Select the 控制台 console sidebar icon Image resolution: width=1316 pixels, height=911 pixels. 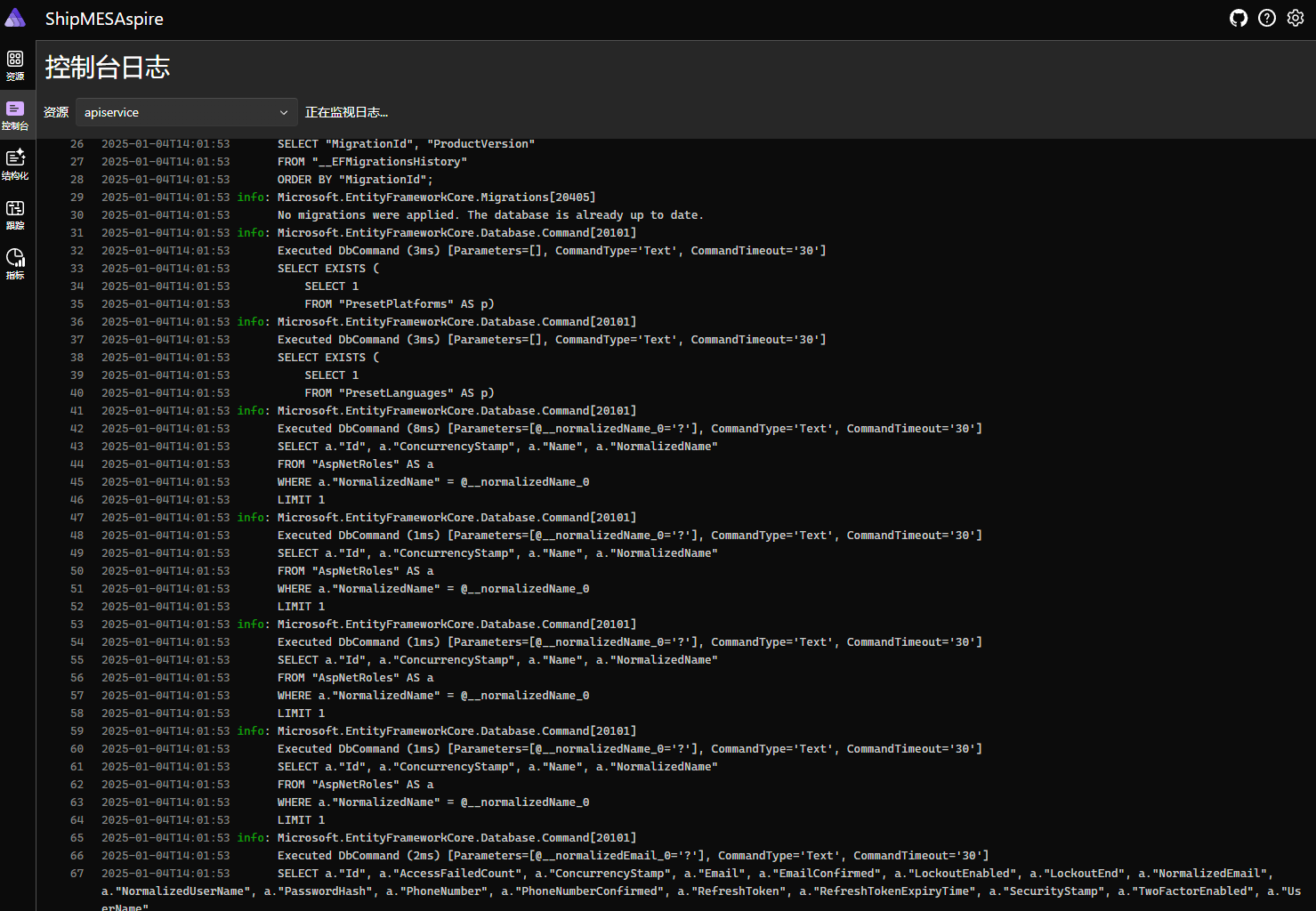(15, 115)
